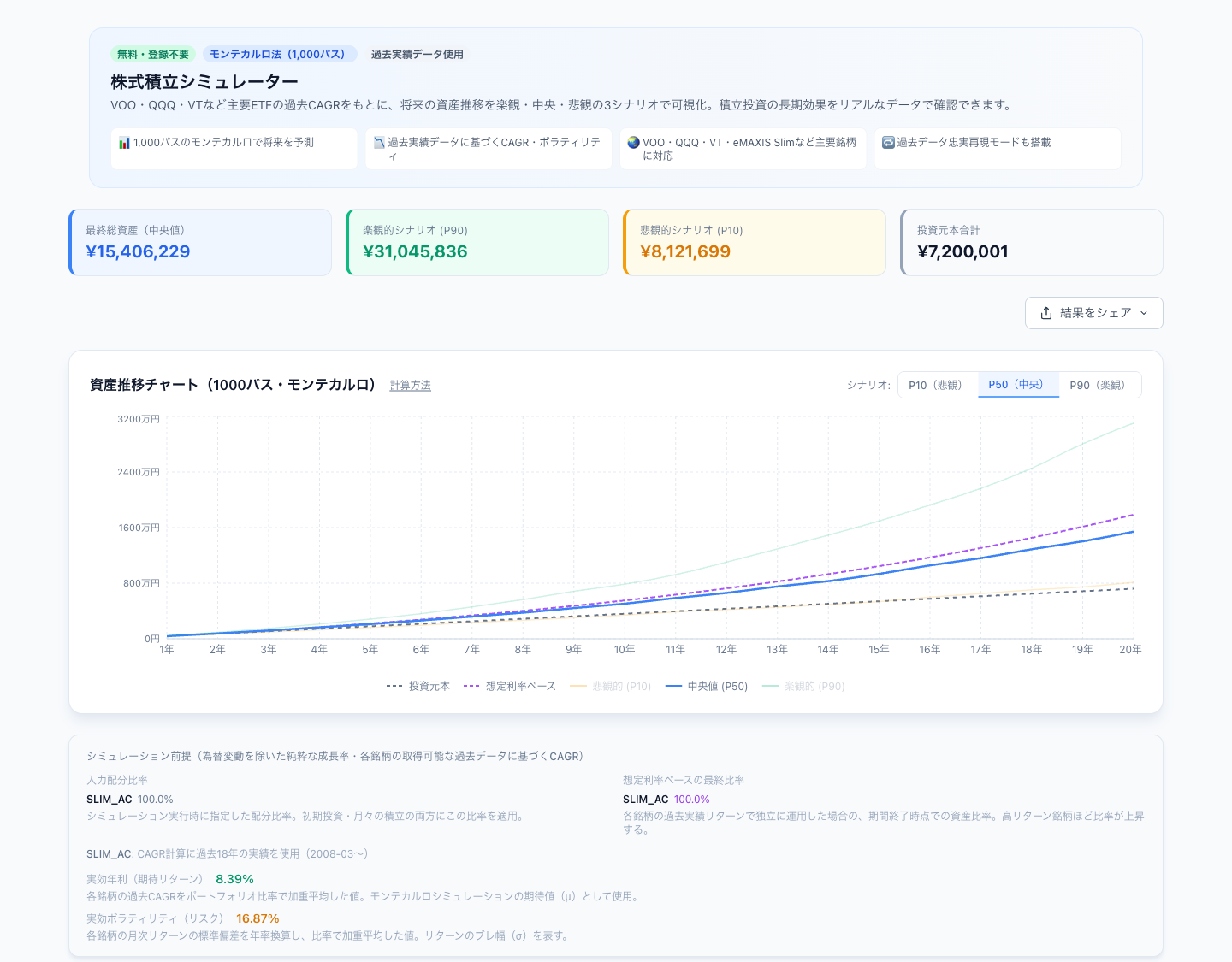
Task: Click the 20年 label on chart axis
Action: point(1130,650)
